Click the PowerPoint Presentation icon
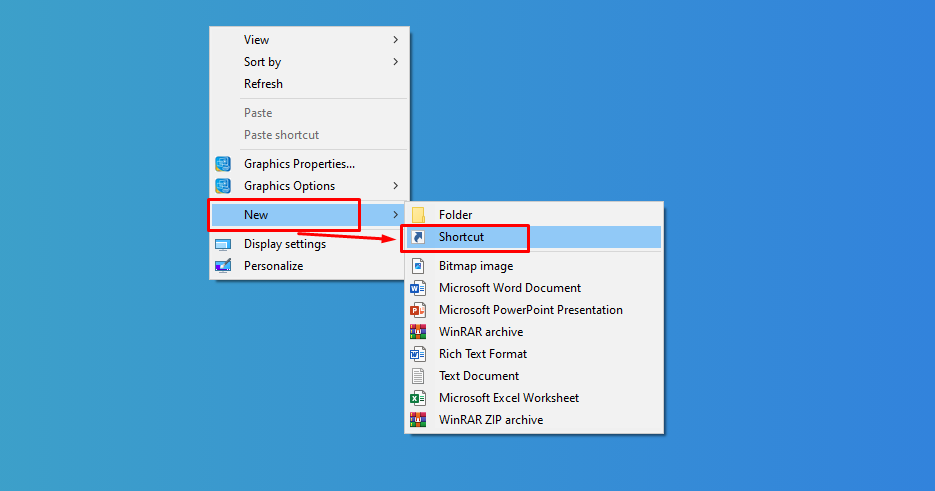This screenshot has height=491, width=935. pos(418,310)
